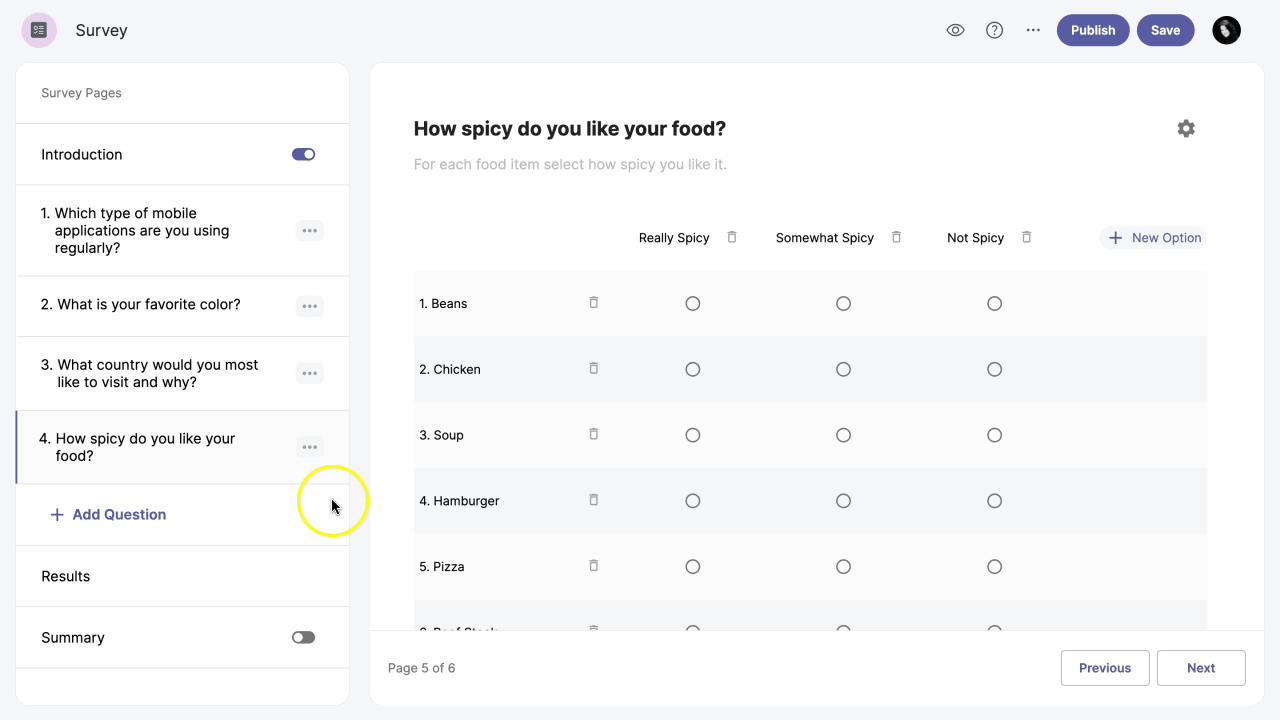The width and height of the screenshot is (1280, 720).
Task: Delete the Somewhat Spicy column option
Action: [896, 237]
